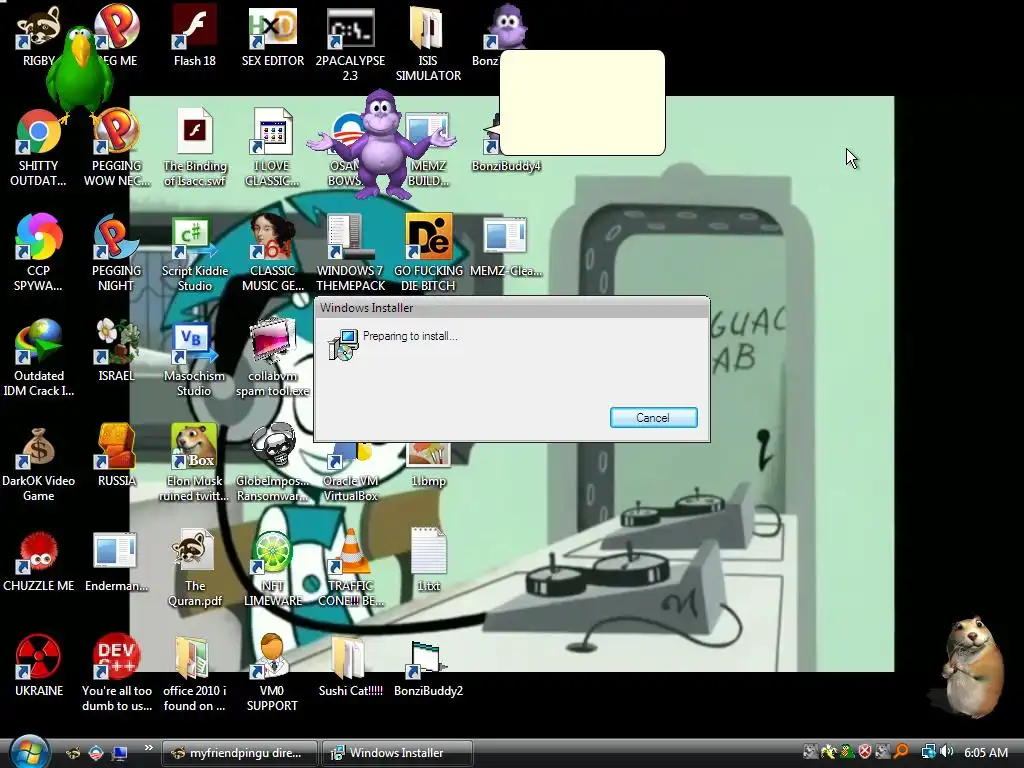Open the 1.txt text file
This screenshot has height=768, width=1024.
point(428,560)
